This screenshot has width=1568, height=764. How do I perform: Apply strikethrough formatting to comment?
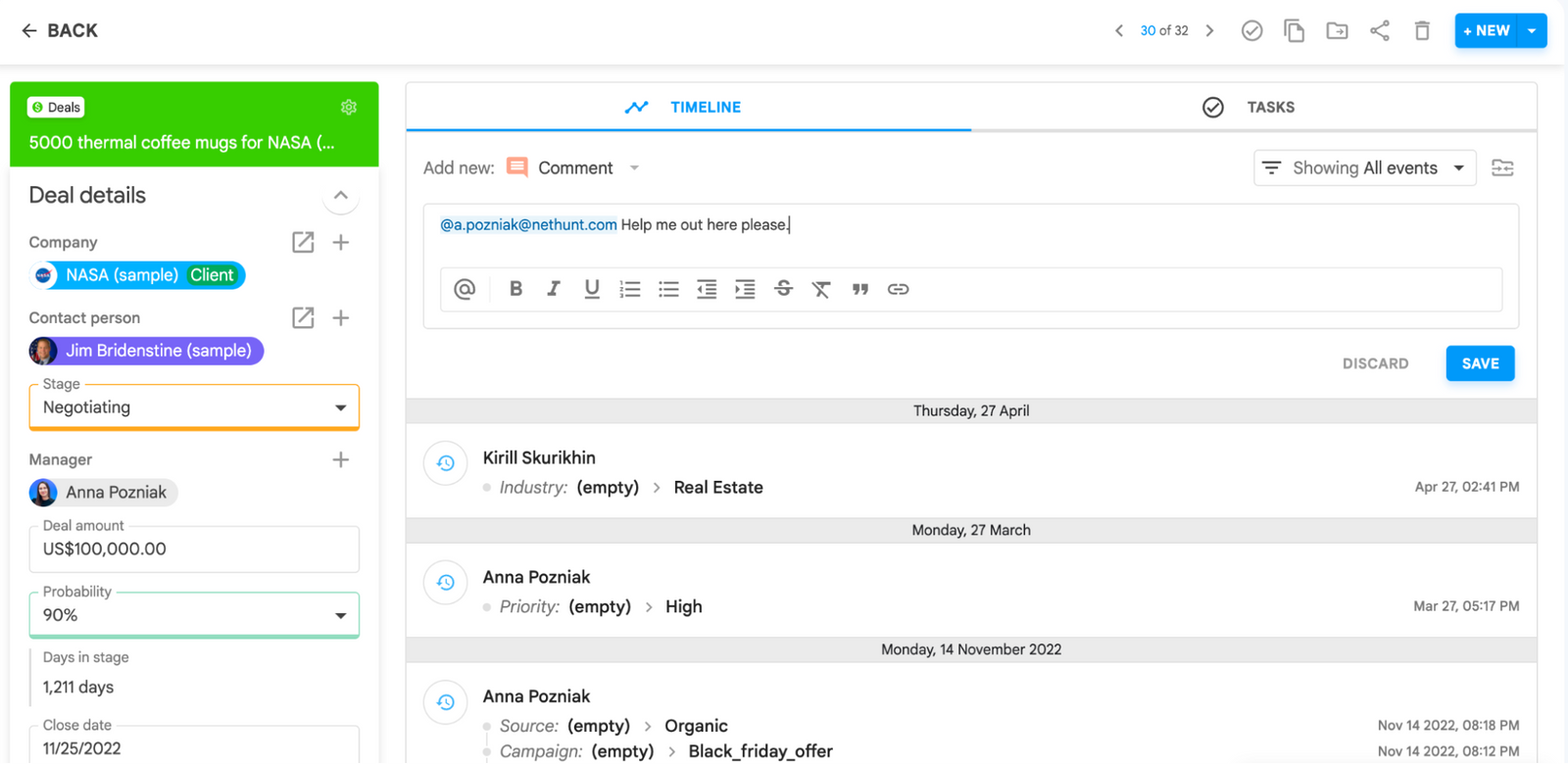pyautogui.click(x=783, y=289)
